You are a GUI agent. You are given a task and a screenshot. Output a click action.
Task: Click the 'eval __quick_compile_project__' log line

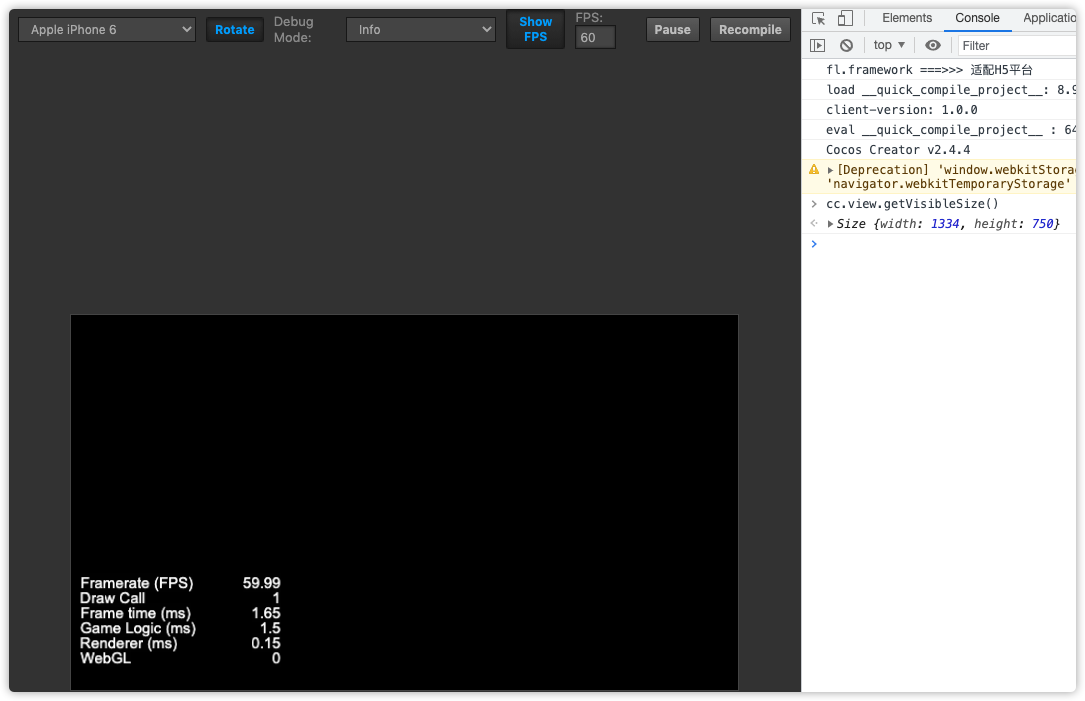[x=939, y=130]
